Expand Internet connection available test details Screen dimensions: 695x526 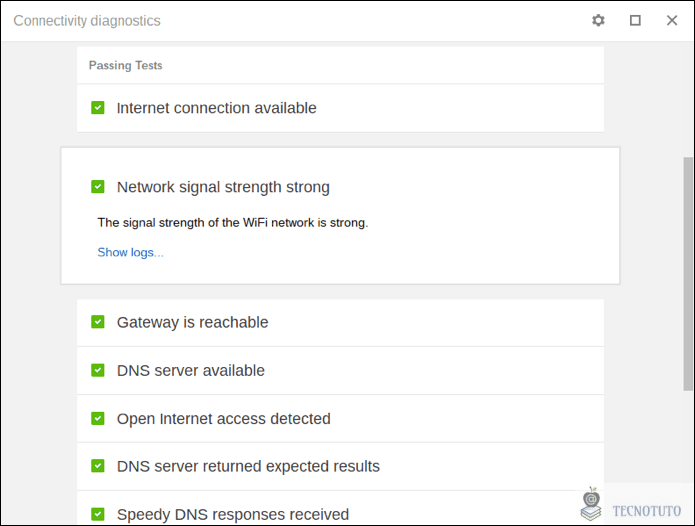pyautogui.click(x=340, y=108)
